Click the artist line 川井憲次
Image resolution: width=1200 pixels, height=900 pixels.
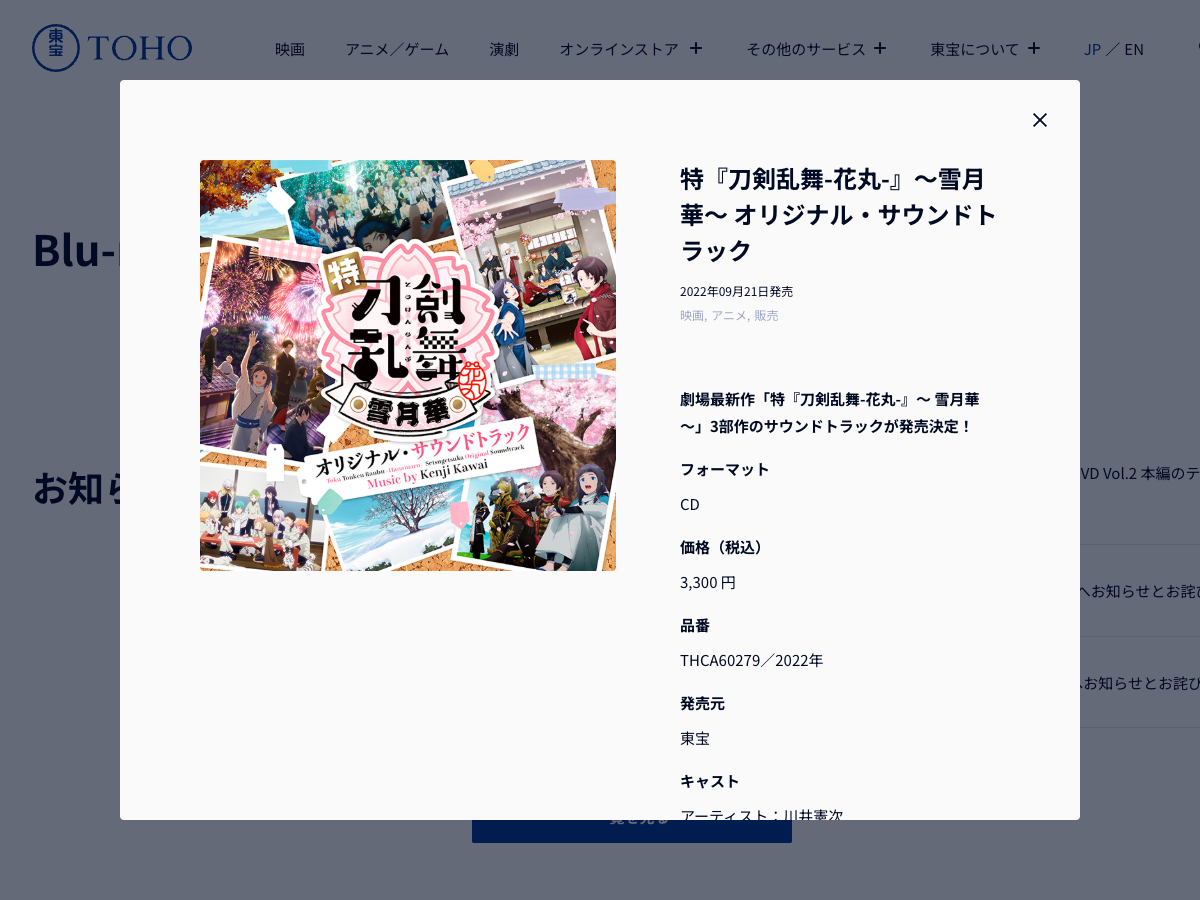[762, 815]
